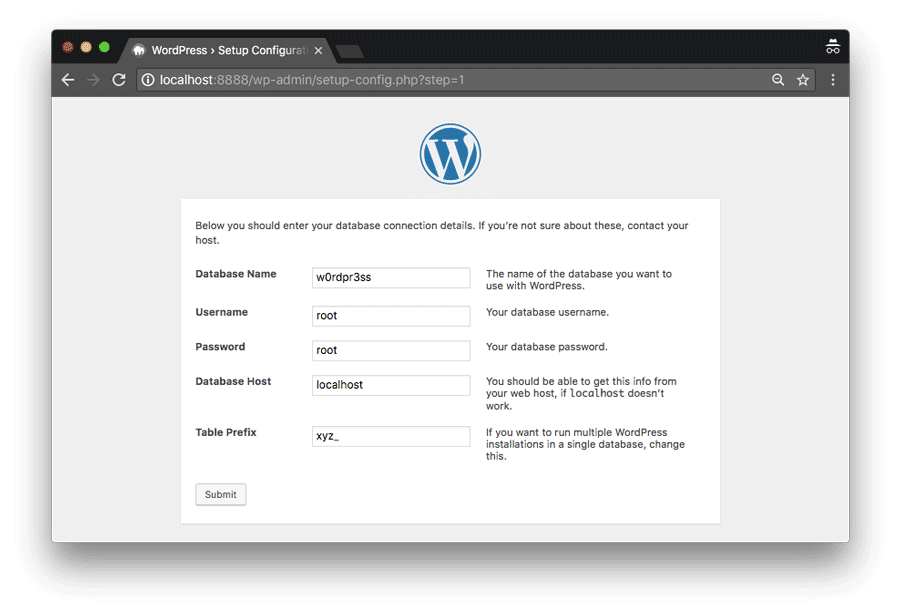Click the browser back navigation arrow
The height and width of the screenshot is (615, 900).
pyautogui.click(x=67, y=80)
